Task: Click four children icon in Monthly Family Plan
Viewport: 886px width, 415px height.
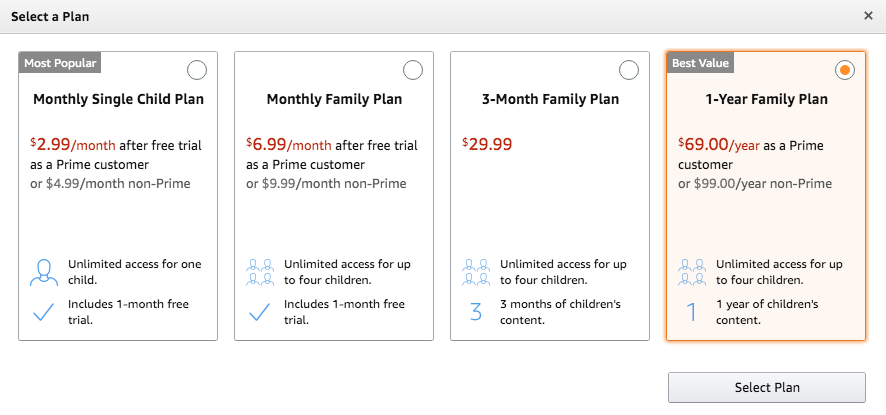Action: [260, 272]
